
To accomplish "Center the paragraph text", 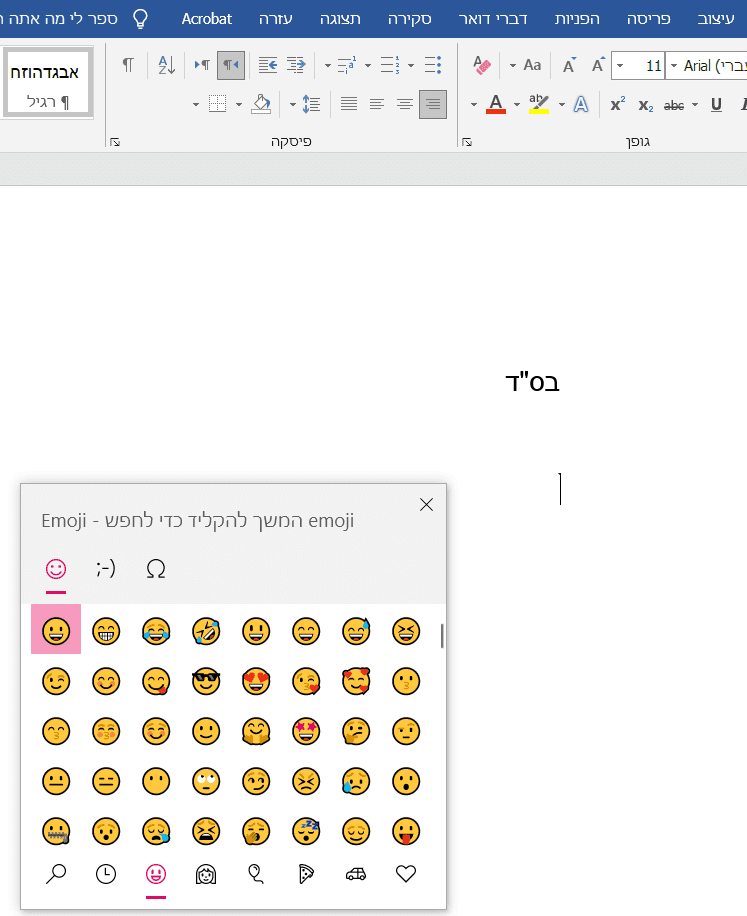I will coord(405,105).
